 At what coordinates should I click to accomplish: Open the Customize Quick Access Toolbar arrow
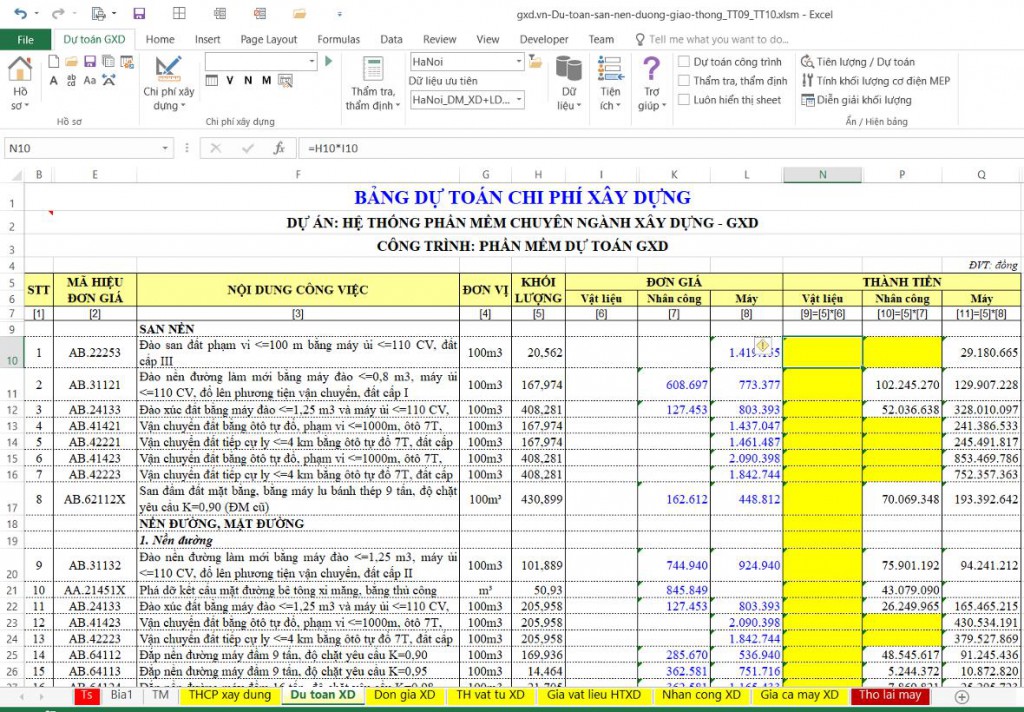(x=339, y=14)
